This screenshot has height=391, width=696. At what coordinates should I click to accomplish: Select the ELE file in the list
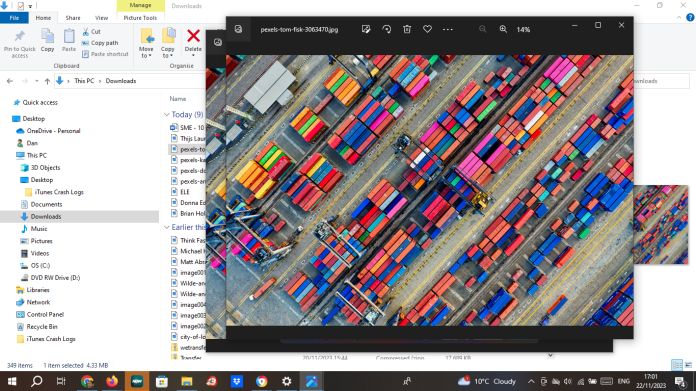pyautogui.click(x=185, y=192)
